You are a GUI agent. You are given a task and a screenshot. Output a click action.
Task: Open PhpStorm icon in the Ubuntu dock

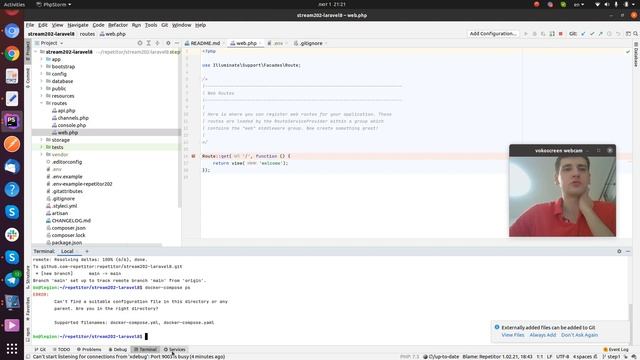click(x=12, y=121)
